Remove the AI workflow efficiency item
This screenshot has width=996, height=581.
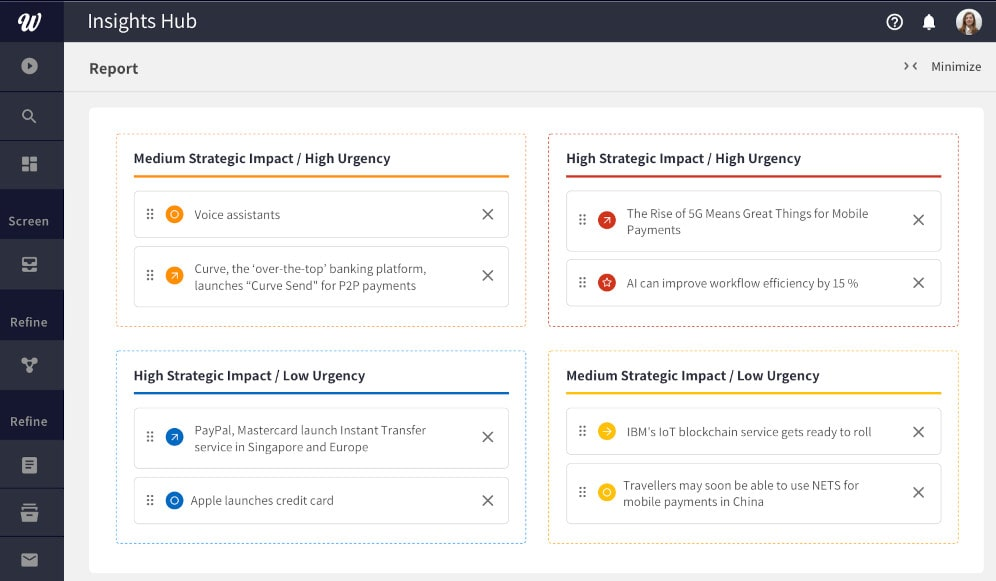[x=918, y=283]
